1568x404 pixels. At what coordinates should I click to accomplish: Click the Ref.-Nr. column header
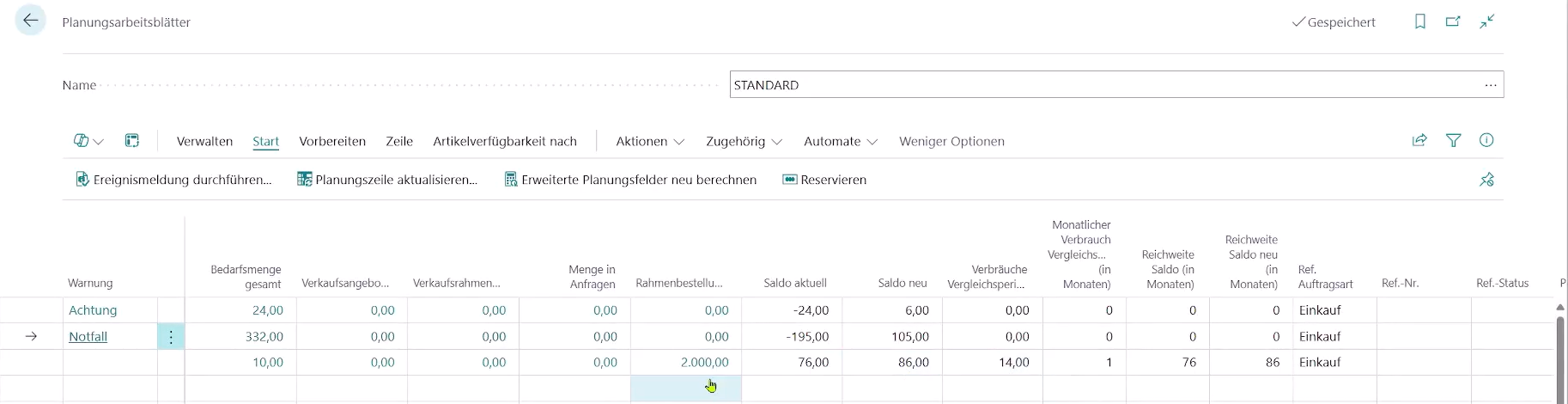1400,283
